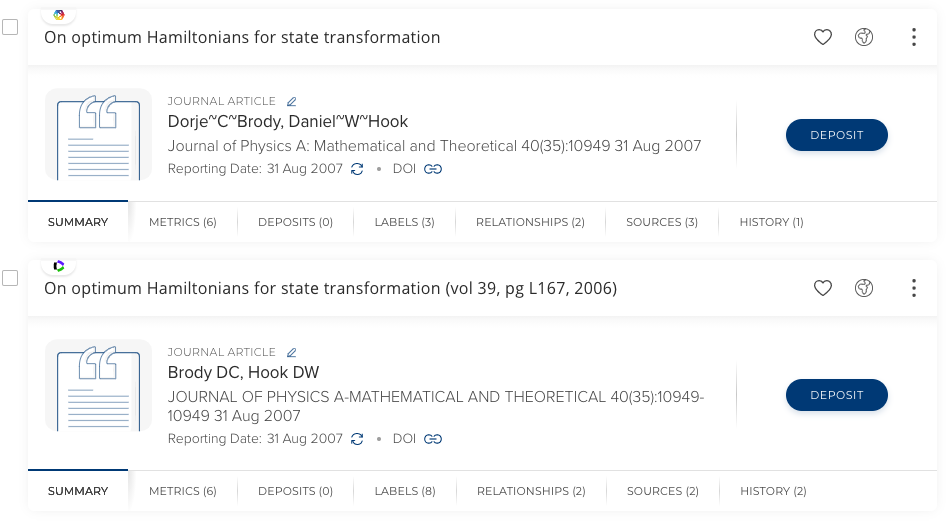Open Metrics (6) tab on first record
This screenshot has width=947, height=521.
182,222
